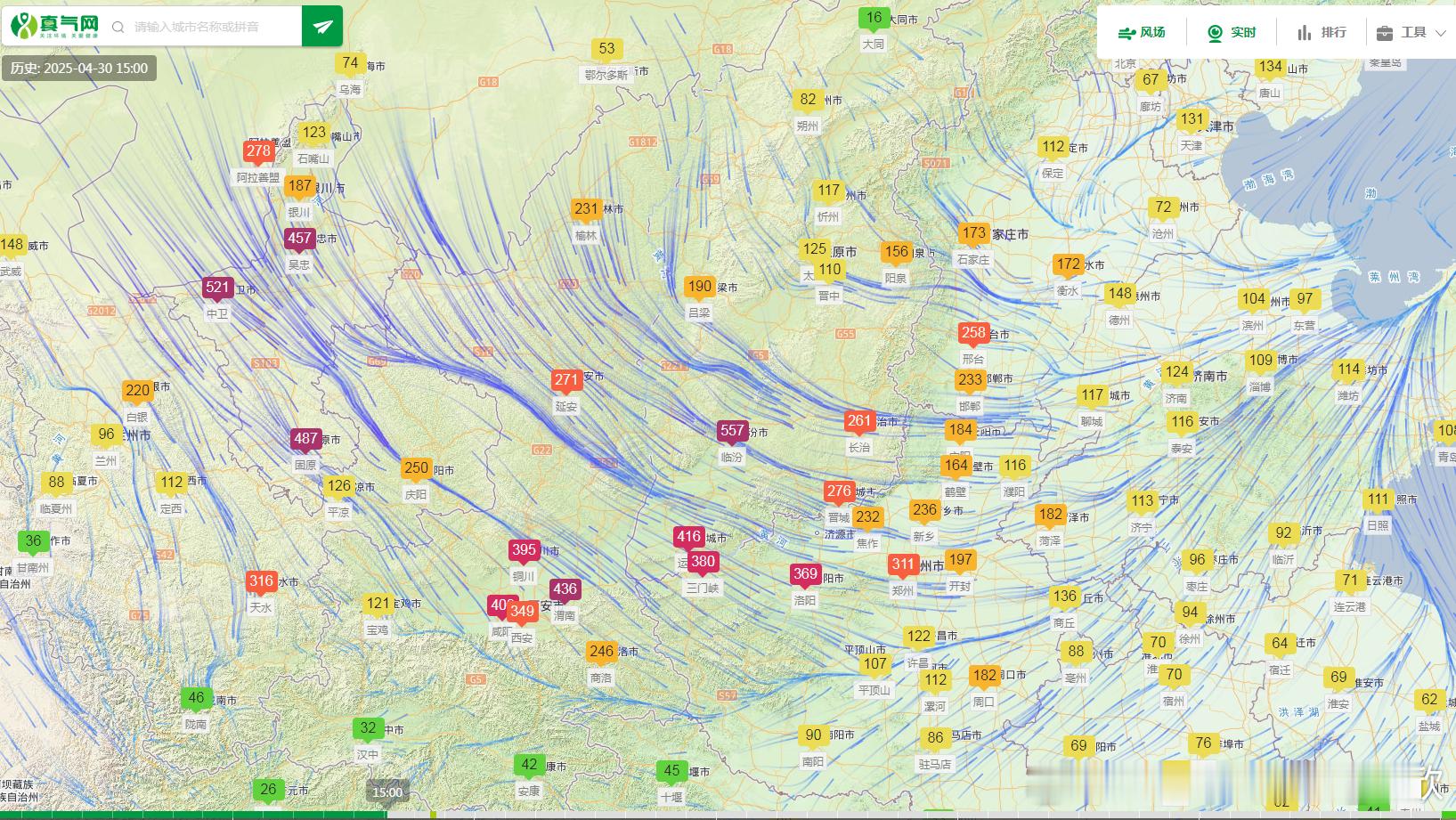Select the 271 延安 AQI marker

click(x=566, y=380)
